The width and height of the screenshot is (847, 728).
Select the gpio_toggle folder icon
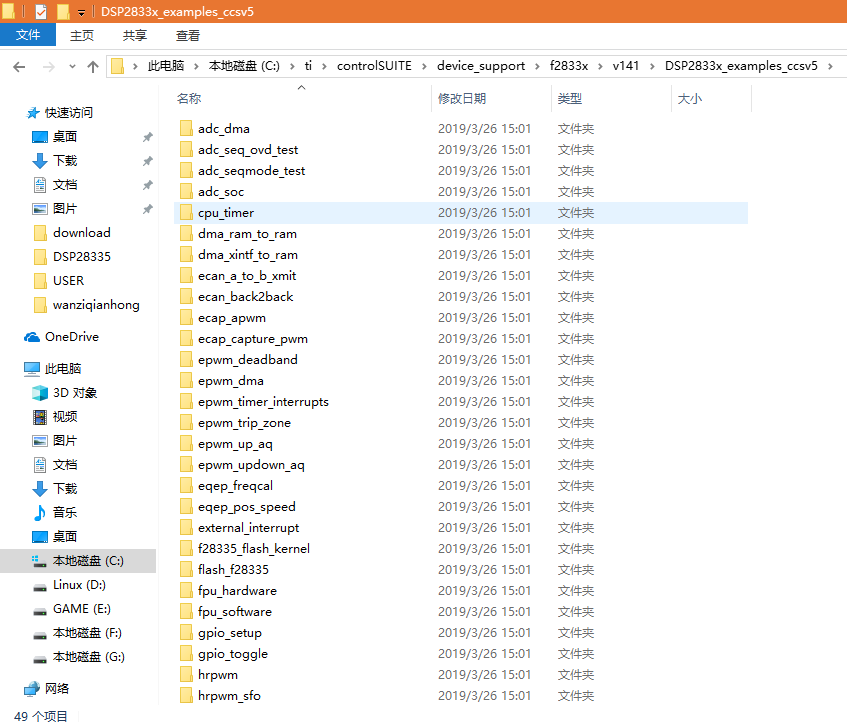pos(186,653)
